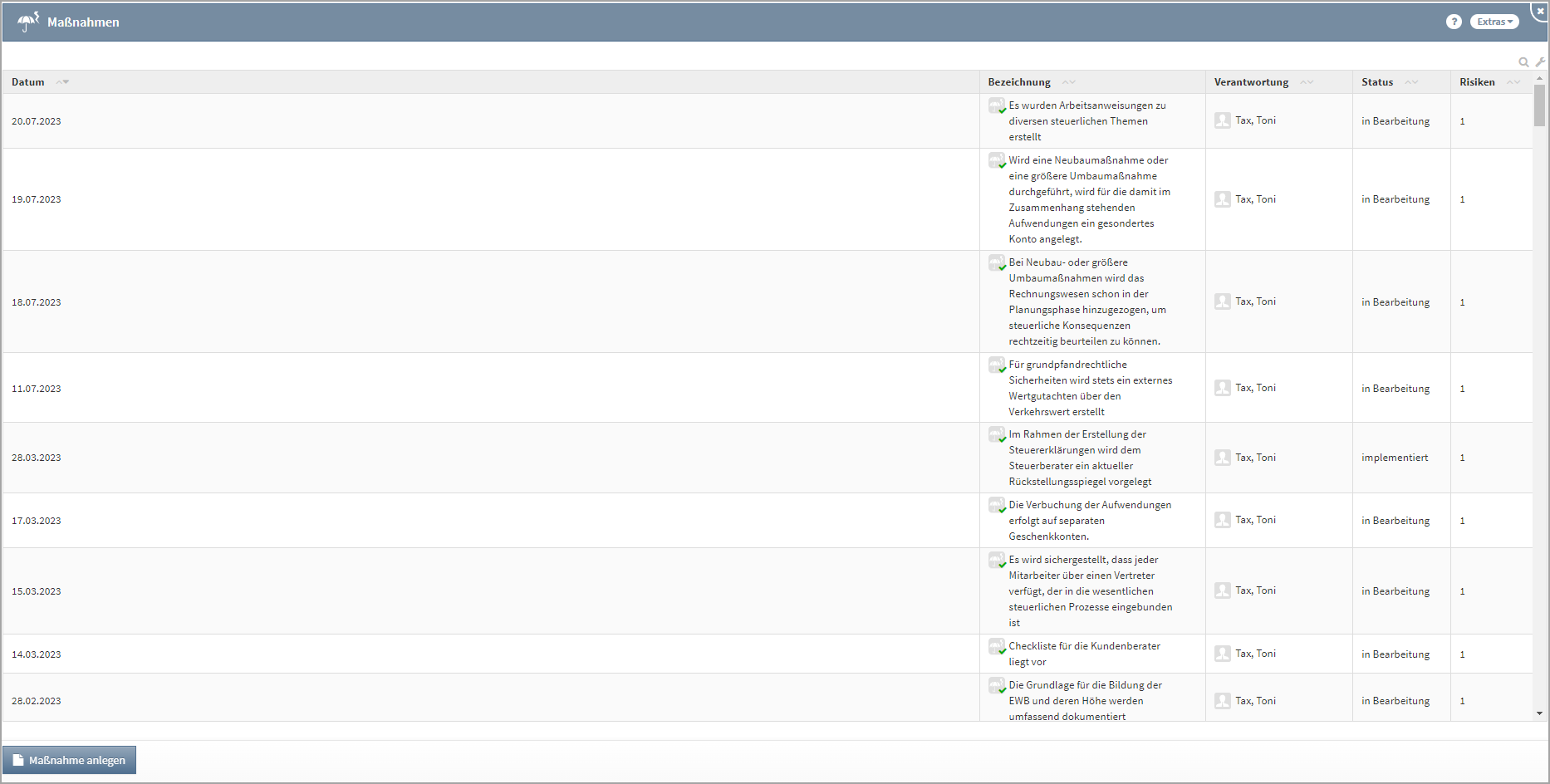Click user avatar in the 28.03.2023 row
This screenshot has width=1550, height=784.
[x=1223, y=458]
